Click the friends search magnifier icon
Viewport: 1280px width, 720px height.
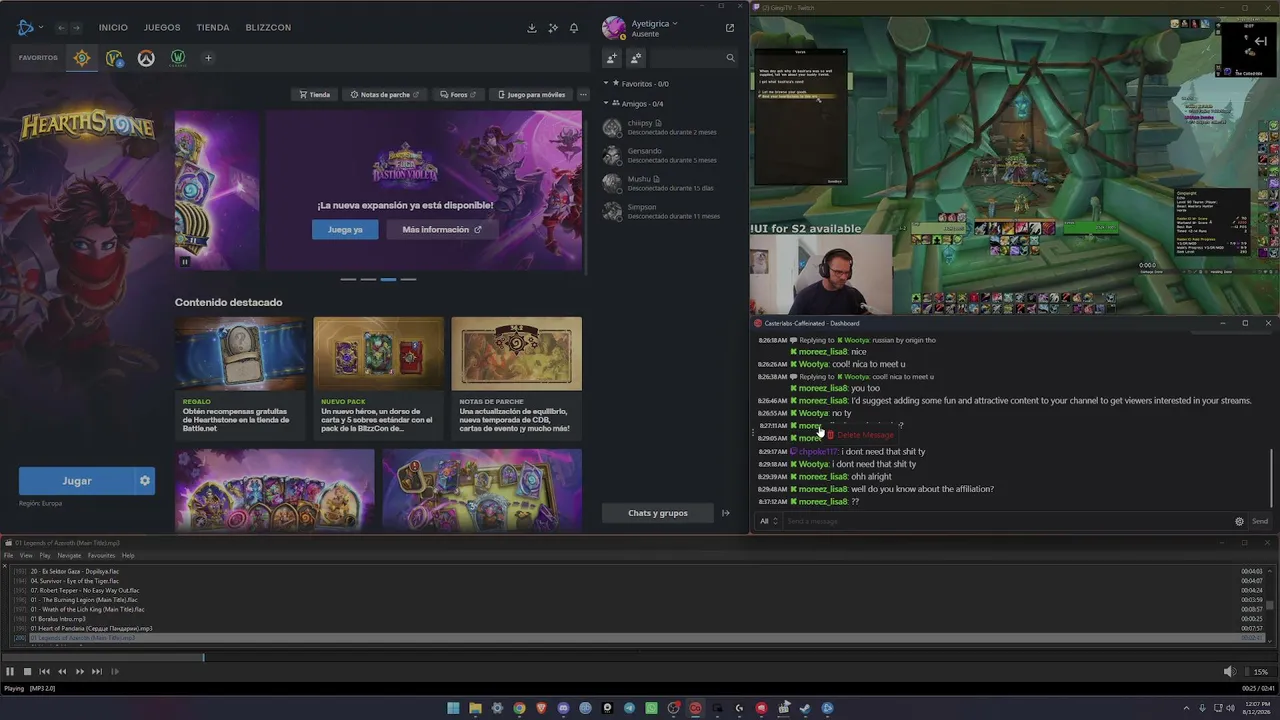730,58
